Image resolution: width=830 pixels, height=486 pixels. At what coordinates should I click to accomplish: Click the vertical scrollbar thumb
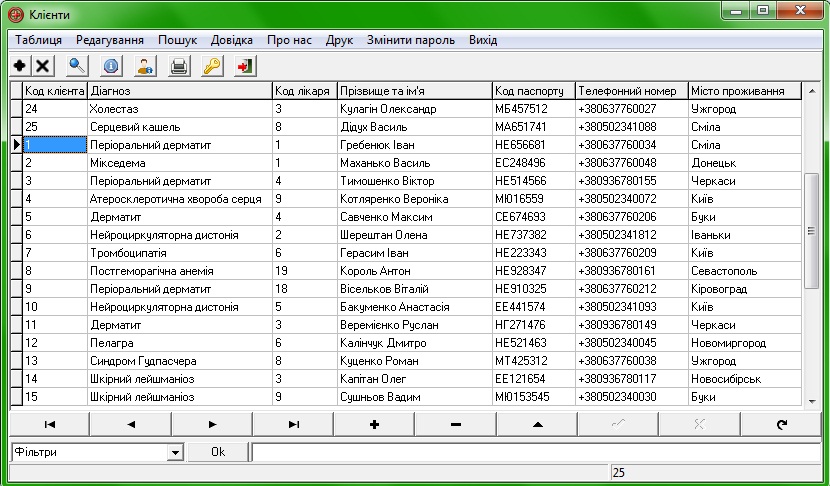(x=811, y=231)
